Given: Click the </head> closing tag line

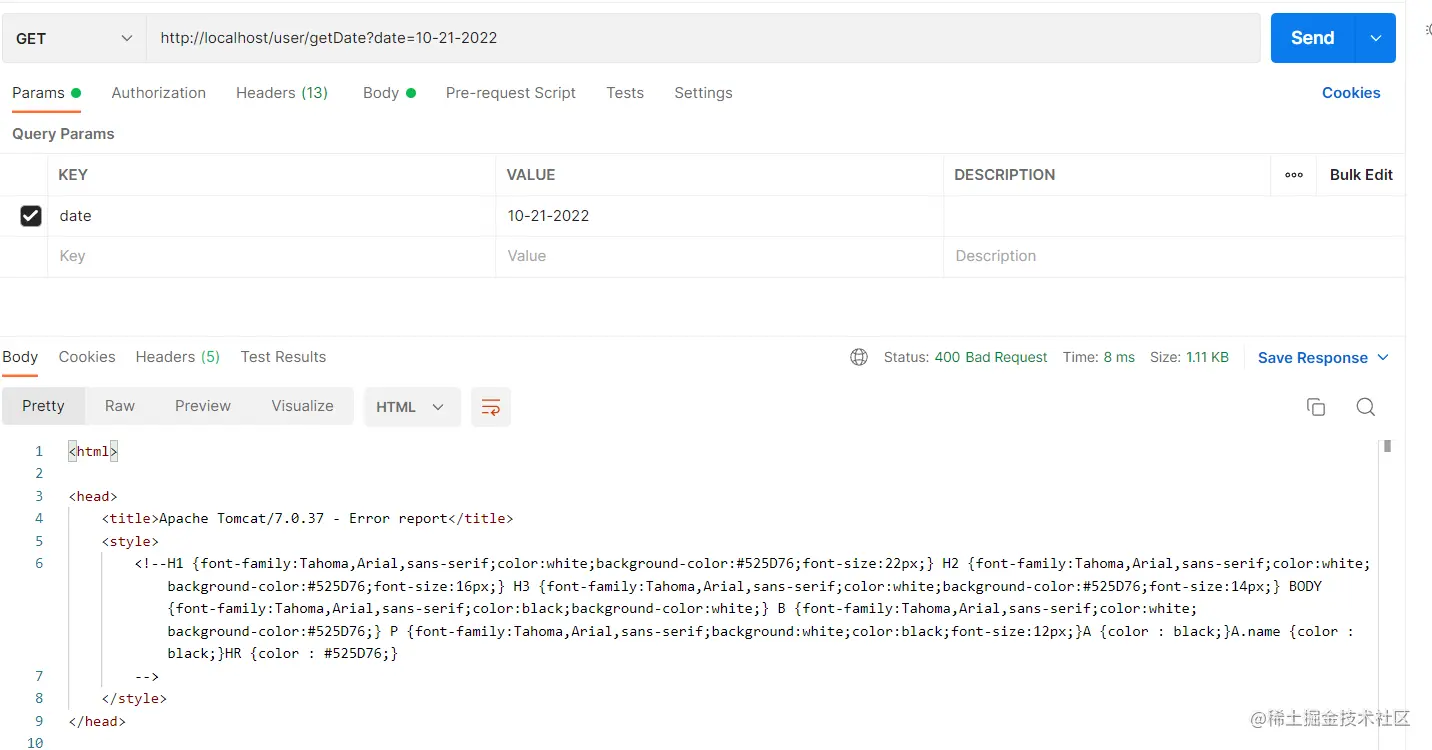Looking at the screenshot, I should click(98, 721).
